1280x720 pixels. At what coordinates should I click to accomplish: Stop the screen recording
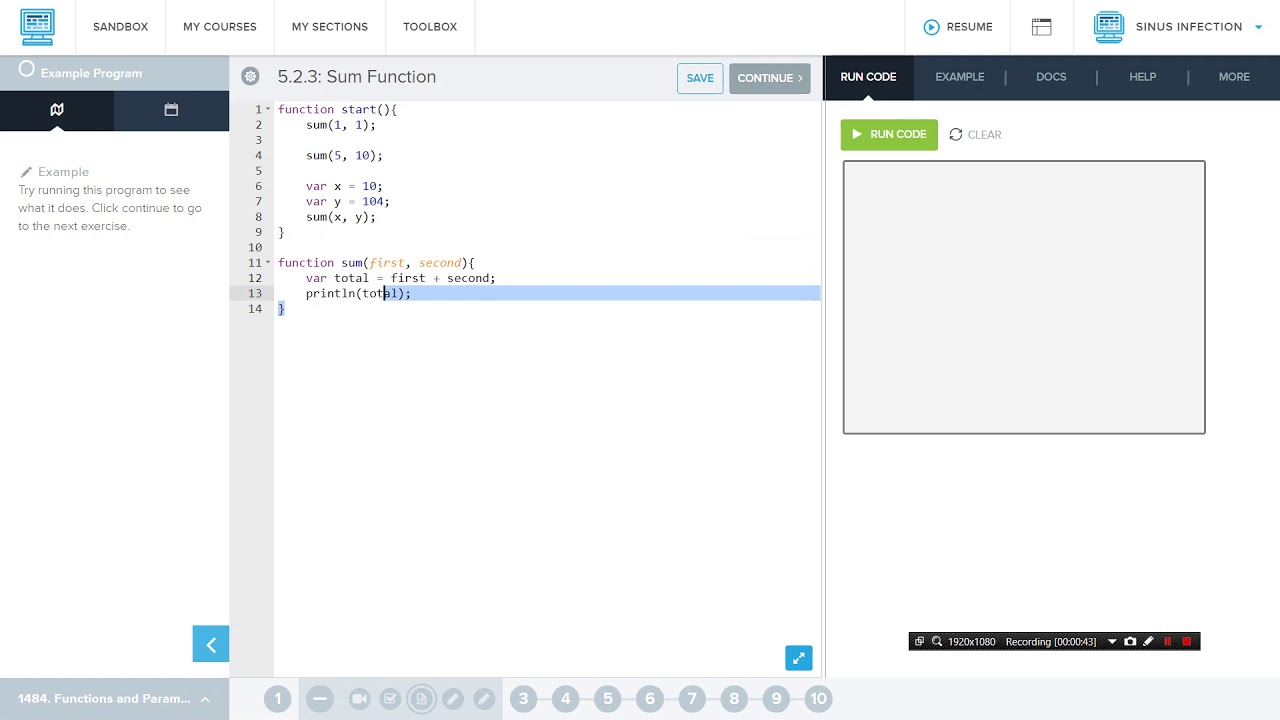pos(1187,642)
